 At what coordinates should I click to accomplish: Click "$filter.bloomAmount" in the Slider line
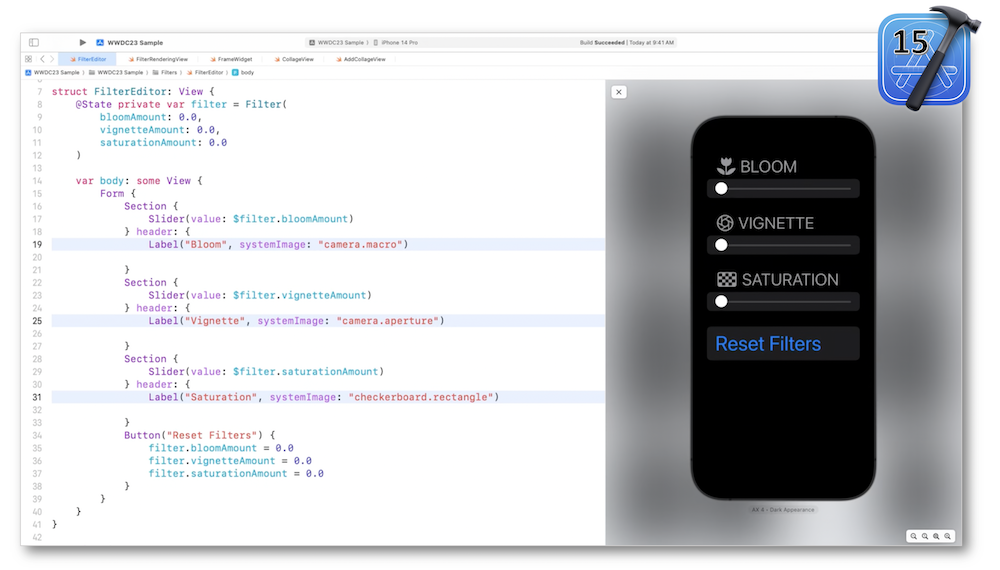290,219
